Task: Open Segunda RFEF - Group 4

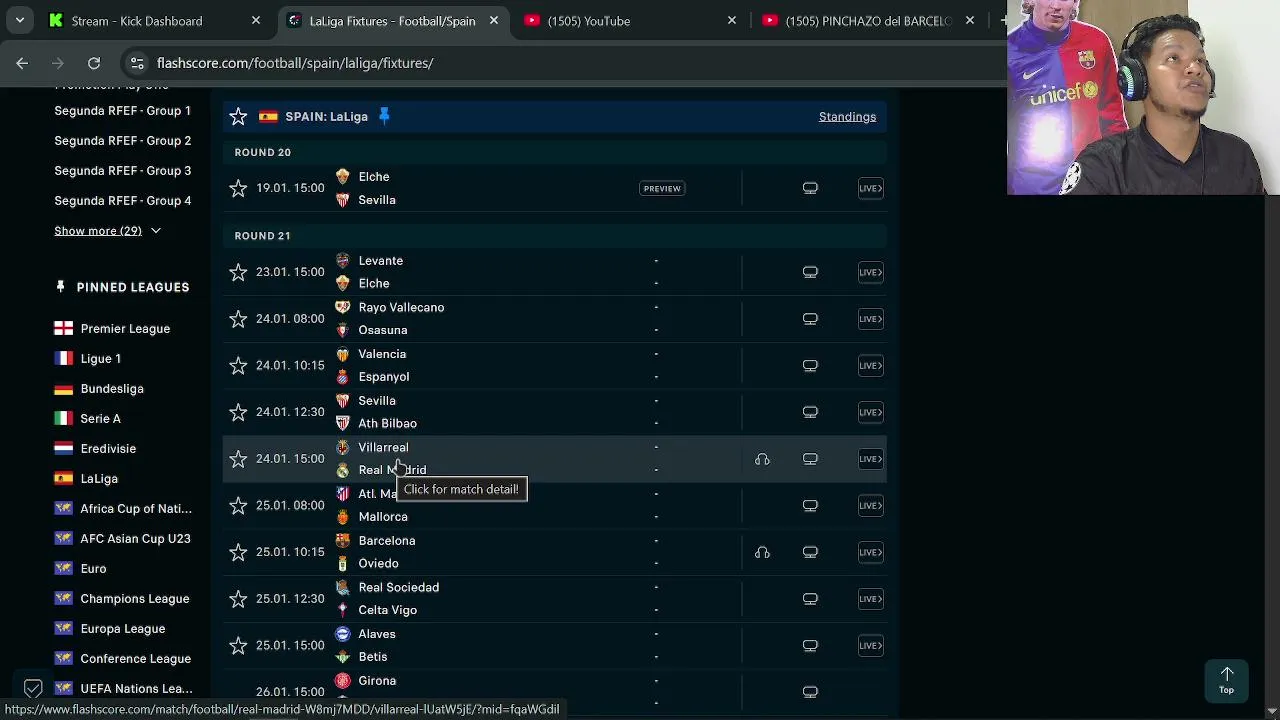Action: (x=122, y=201)
